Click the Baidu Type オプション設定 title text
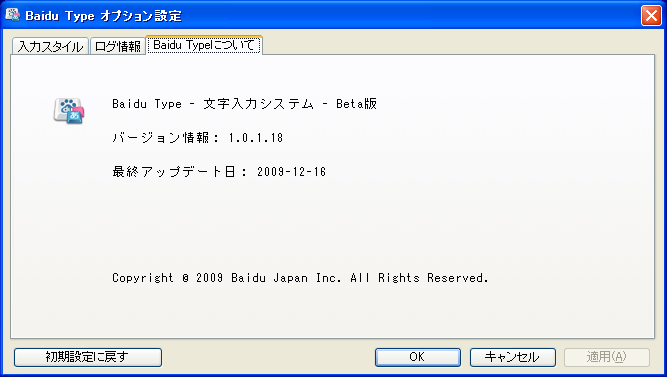This screenshot has width=667, height=377. pos(103,16)
